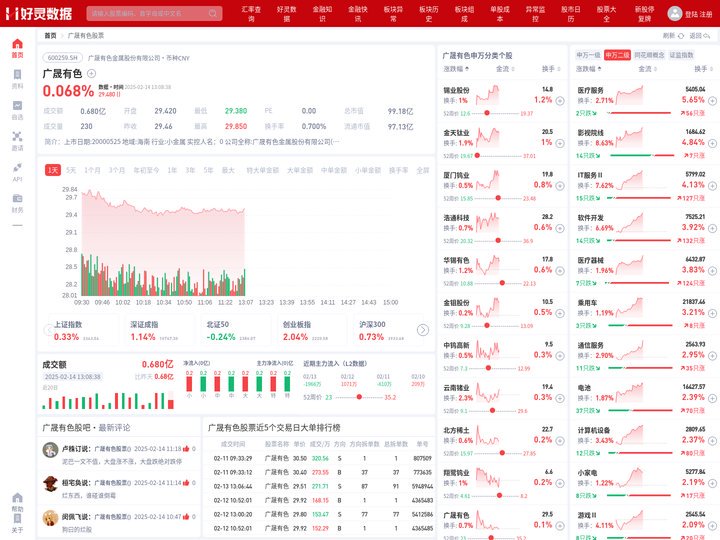Select the 3个月 chart range
Screen dimensions: 720x540
[x=117, y=170]
